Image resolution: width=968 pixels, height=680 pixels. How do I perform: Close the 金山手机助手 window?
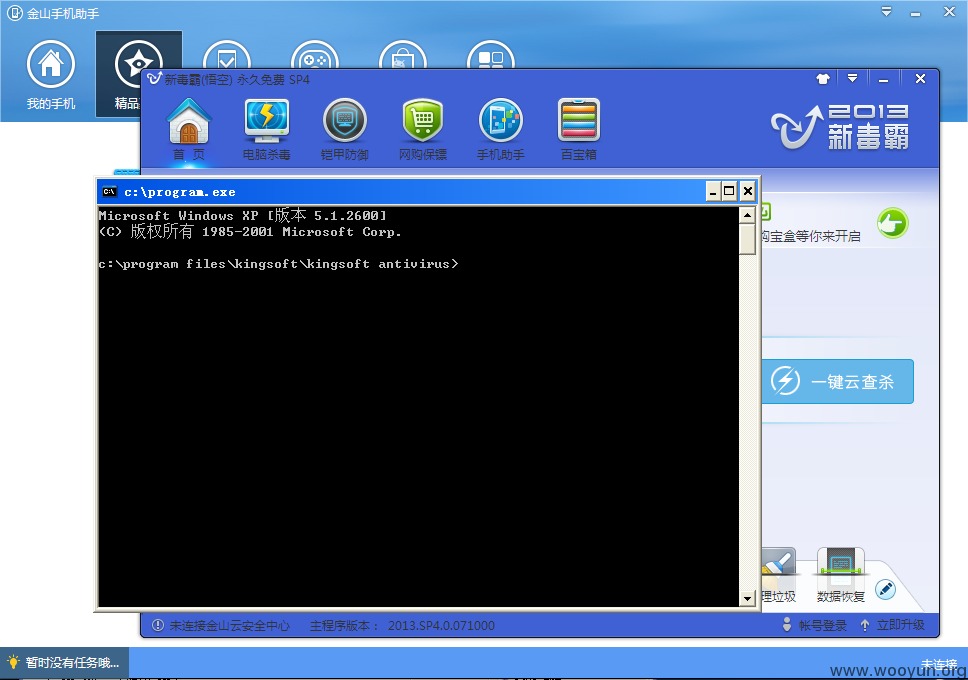[949, 11]
